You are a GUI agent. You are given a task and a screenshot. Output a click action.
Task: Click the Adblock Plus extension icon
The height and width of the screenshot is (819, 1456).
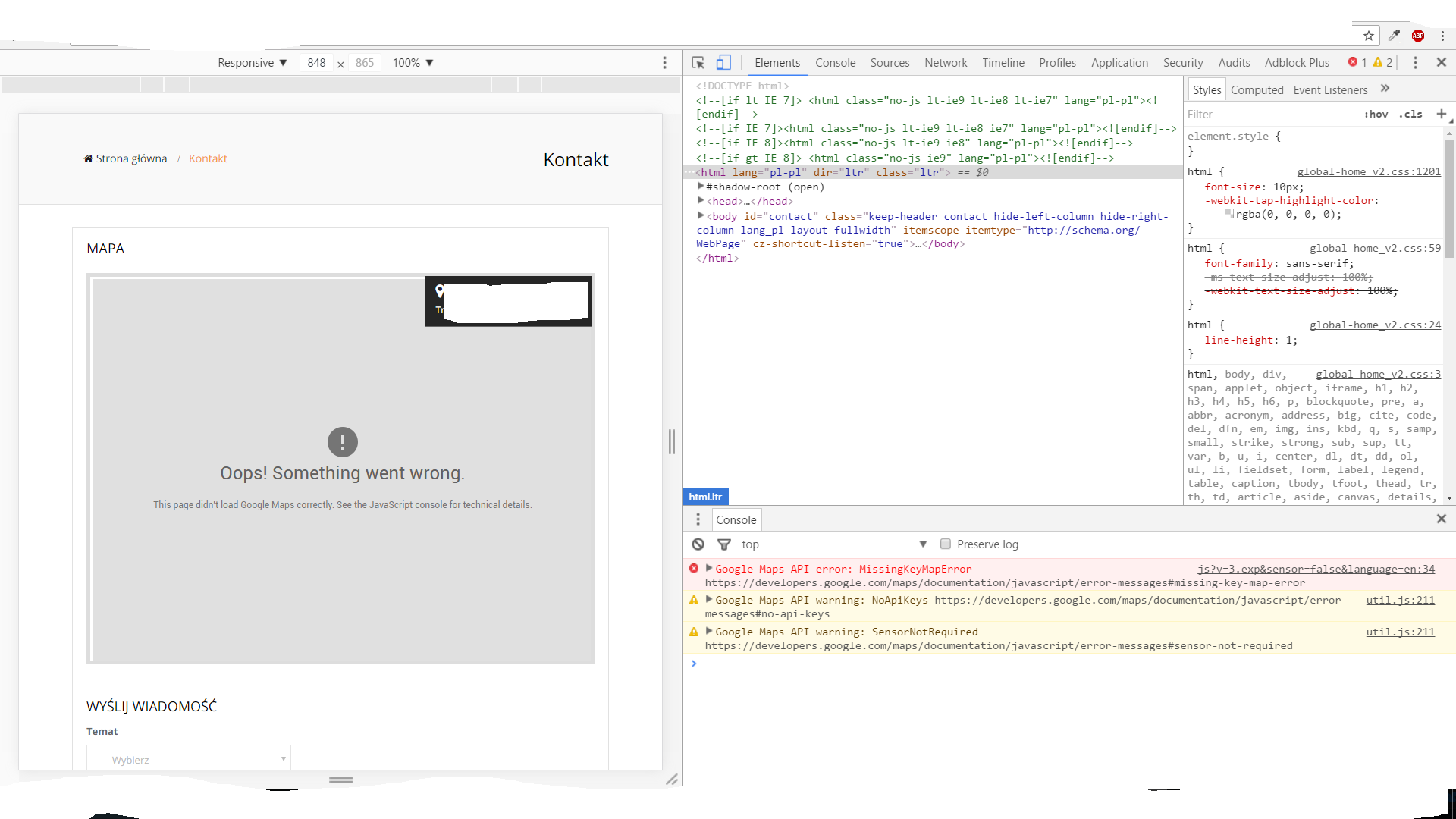coord(1417,36)
